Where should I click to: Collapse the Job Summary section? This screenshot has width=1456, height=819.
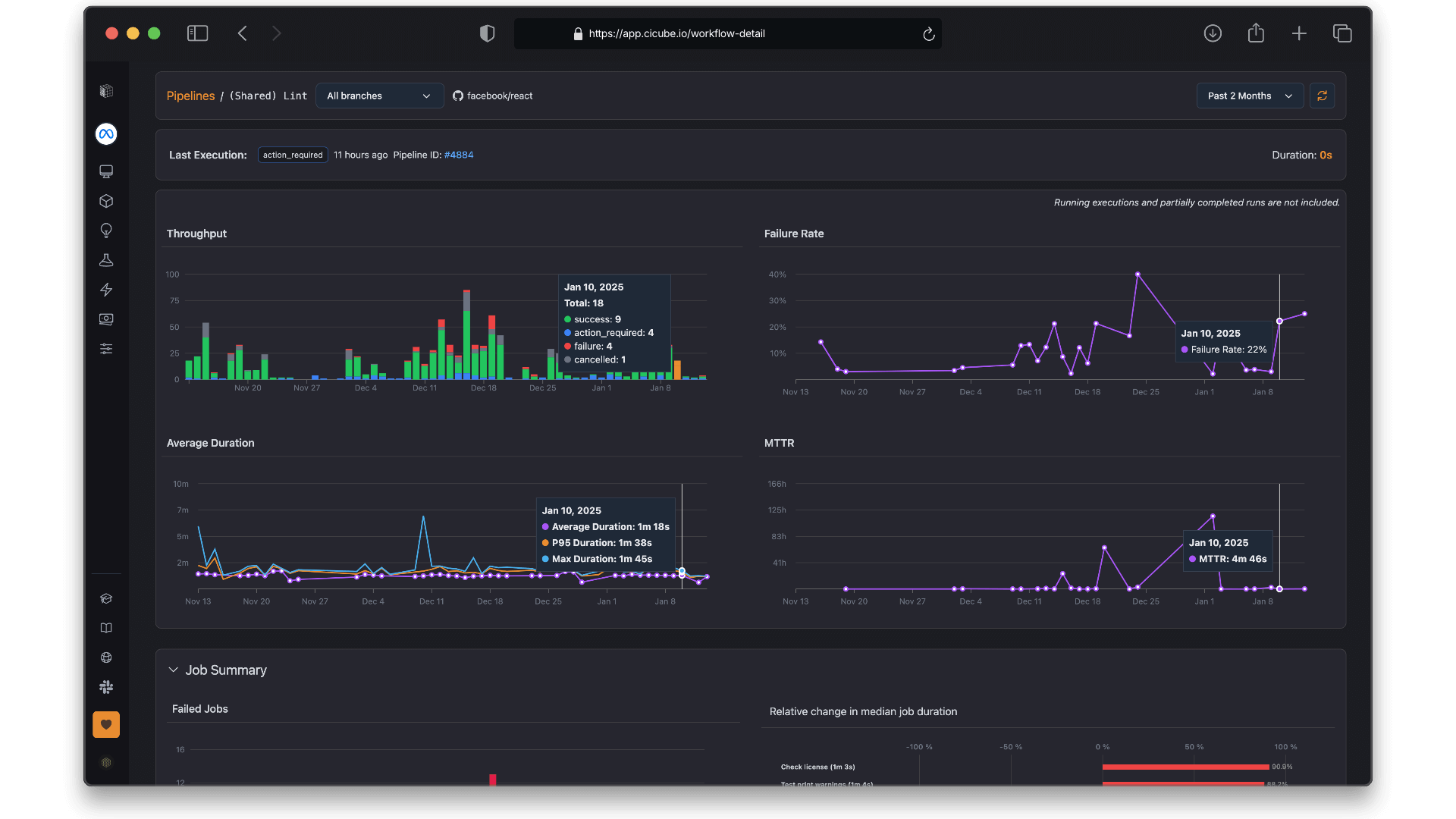point(173,670)
